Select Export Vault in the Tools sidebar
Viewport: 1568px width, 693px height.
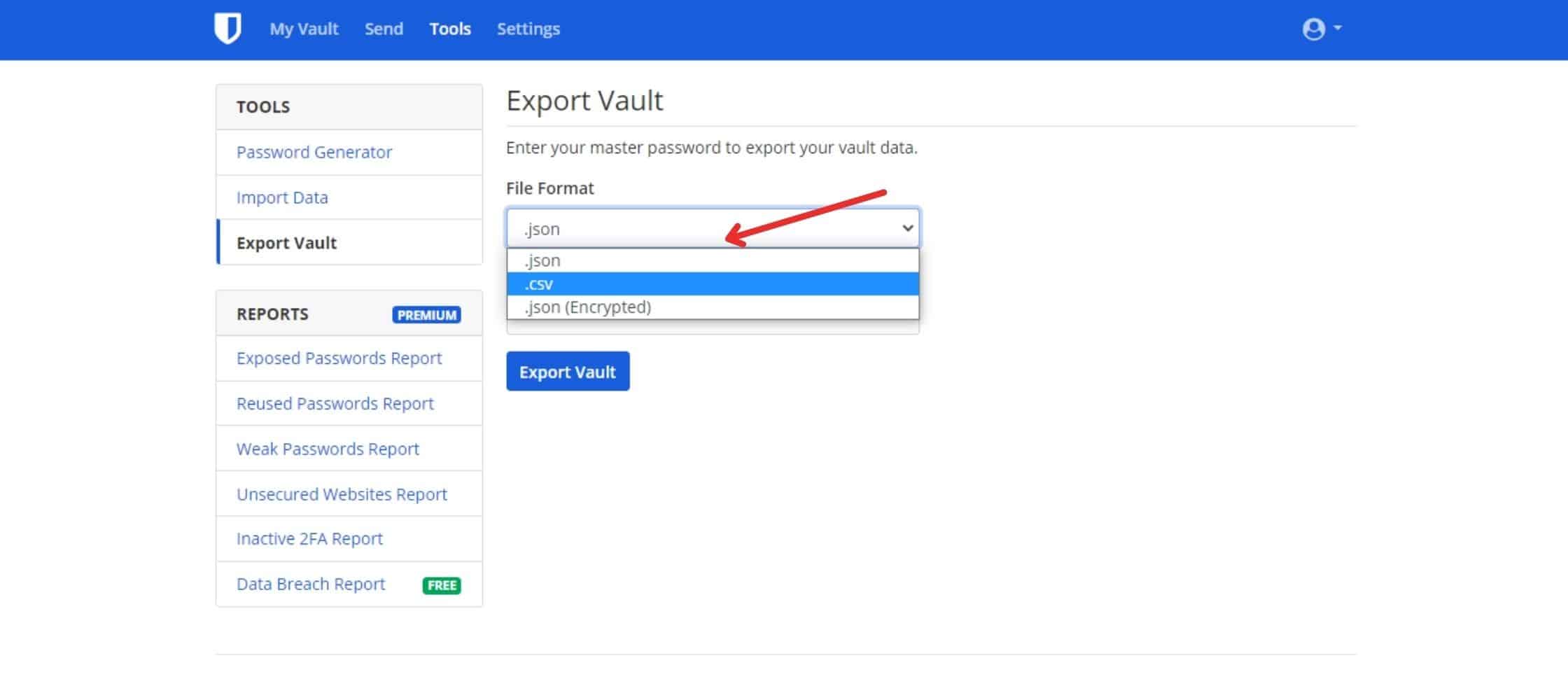pyautogui.click(x=286, y=243)
